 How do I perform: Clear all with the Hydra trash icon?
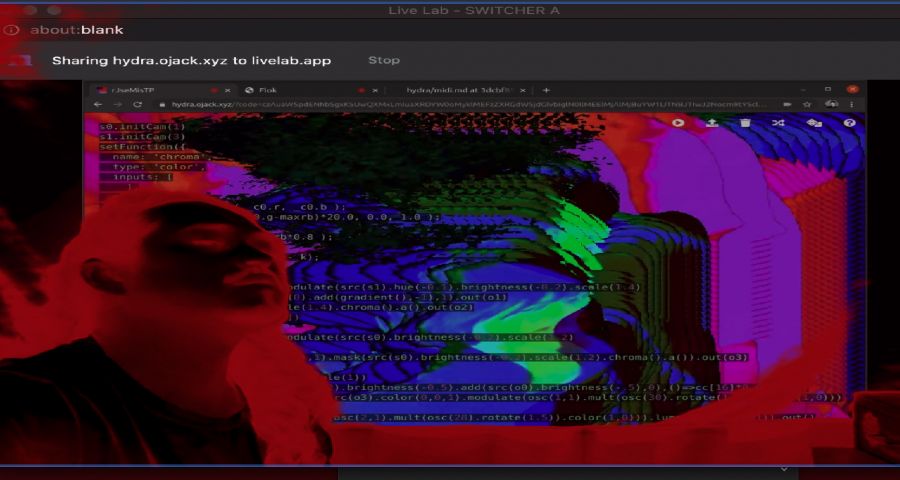coord(745,123)
